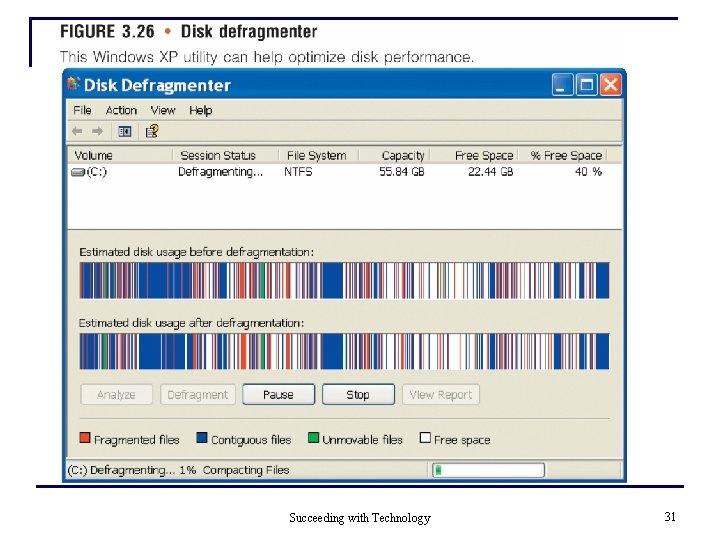Open the Help menu
Image resolution: width=720 pixels, height=540 pixels.
point(201,110)
